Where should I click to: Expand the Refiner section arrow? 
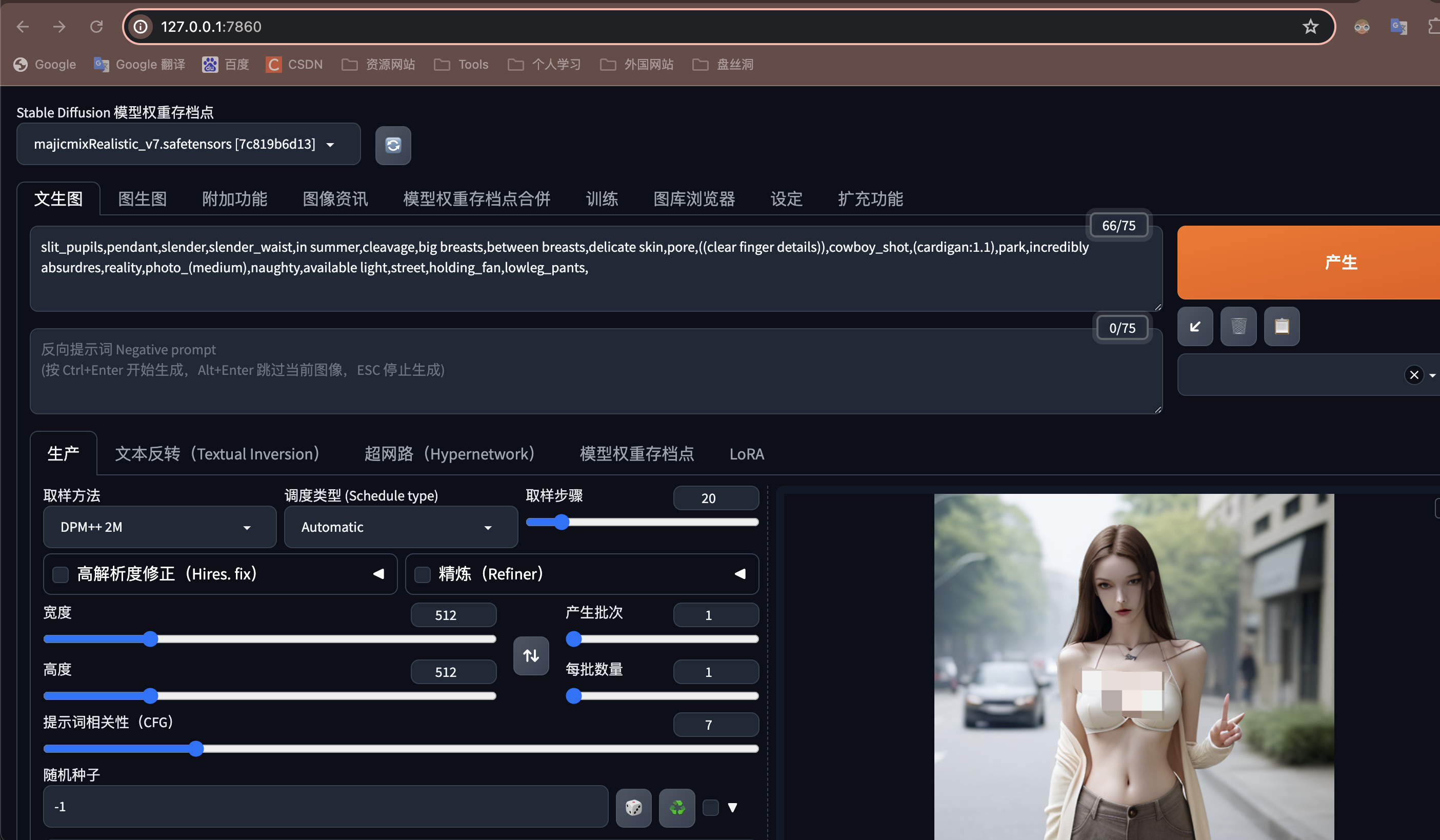[740, 574]
